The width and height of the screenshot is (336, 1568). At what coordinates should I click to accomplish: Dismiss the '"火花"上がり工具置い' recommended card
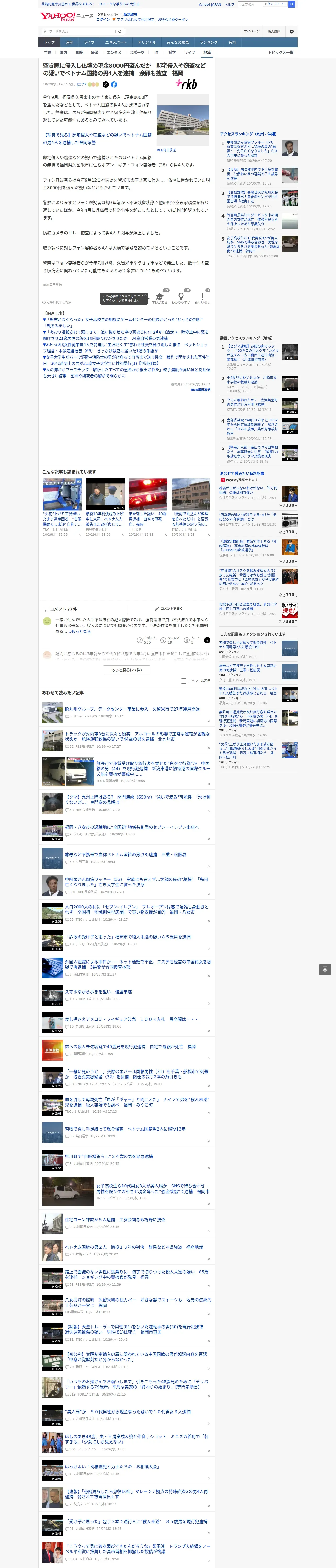(x=79, y=534)
